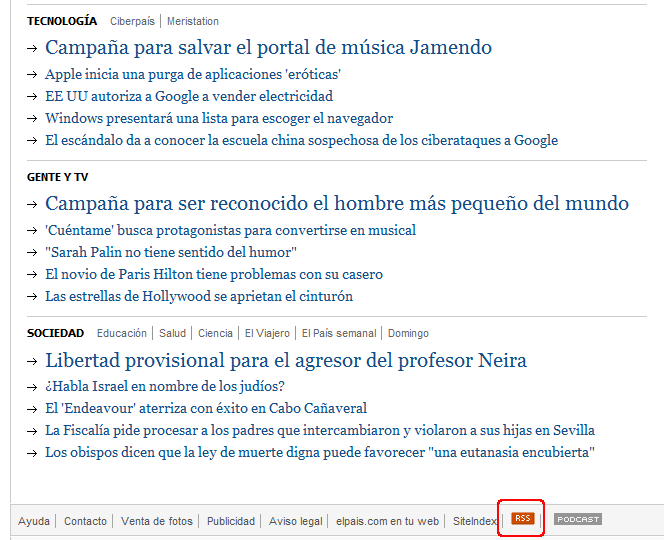Screen dimensions: 664x540
Task: Open the '¿Habla Israel' article
Action: coord(165,387)
